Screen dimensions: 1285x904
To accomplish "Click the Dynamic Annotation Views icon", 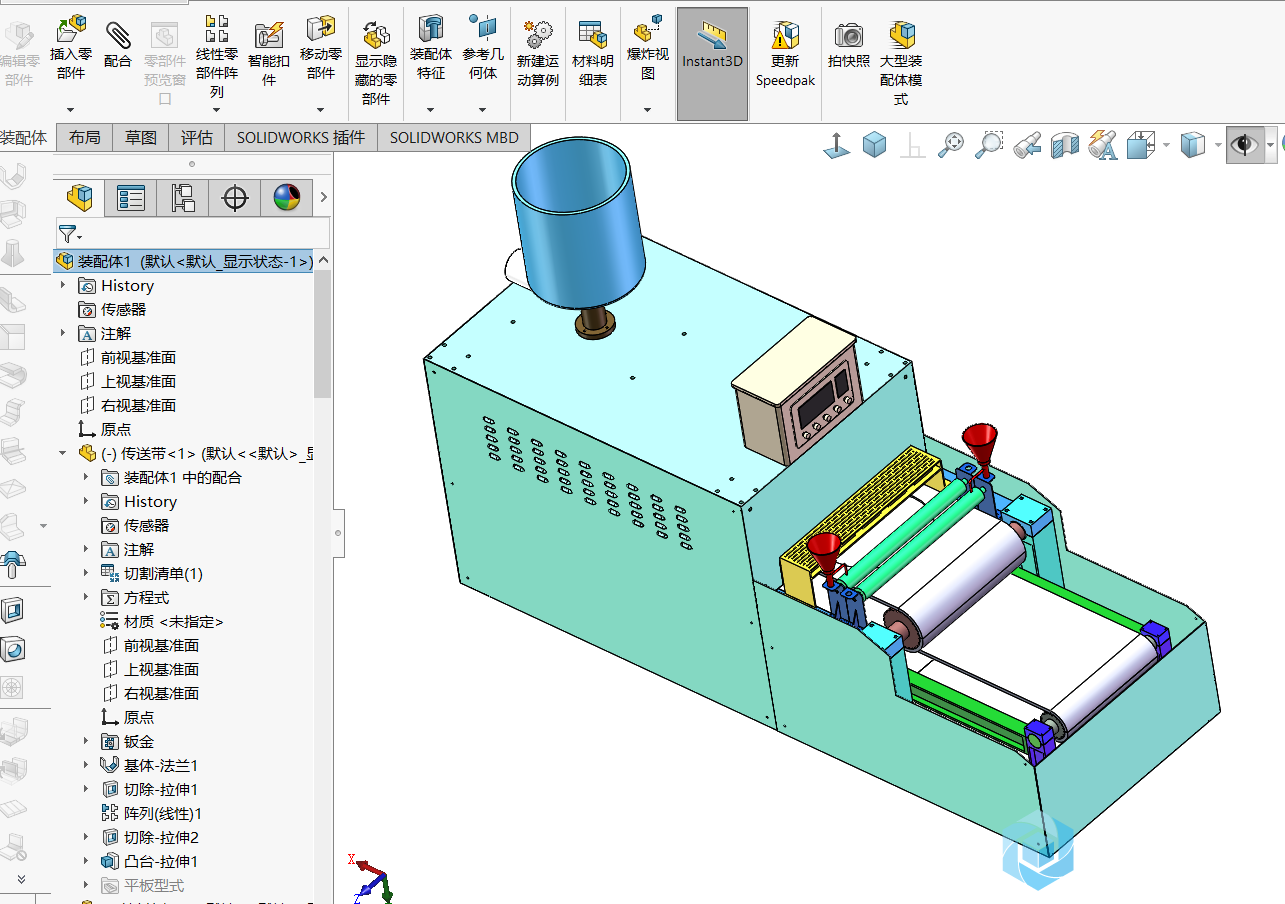I will (1102, 146).
